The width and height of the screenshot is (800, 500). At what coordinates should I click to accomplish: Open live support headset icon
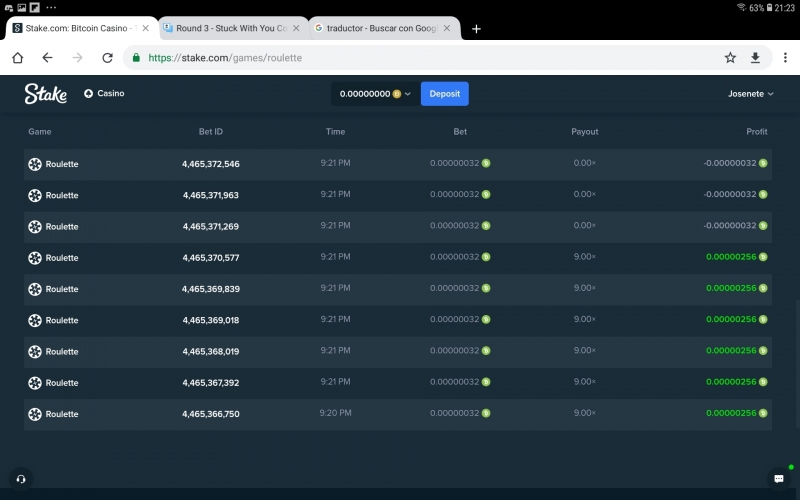[x=21, y=479]
